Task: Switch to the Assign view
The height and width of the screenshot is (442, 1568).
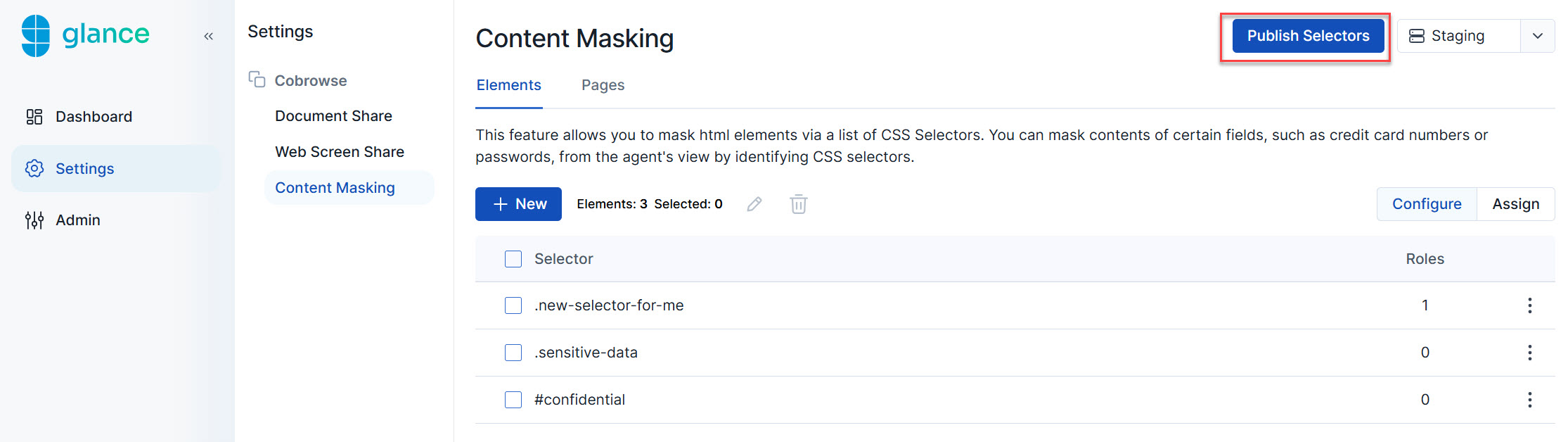Action: (1515, 204)
